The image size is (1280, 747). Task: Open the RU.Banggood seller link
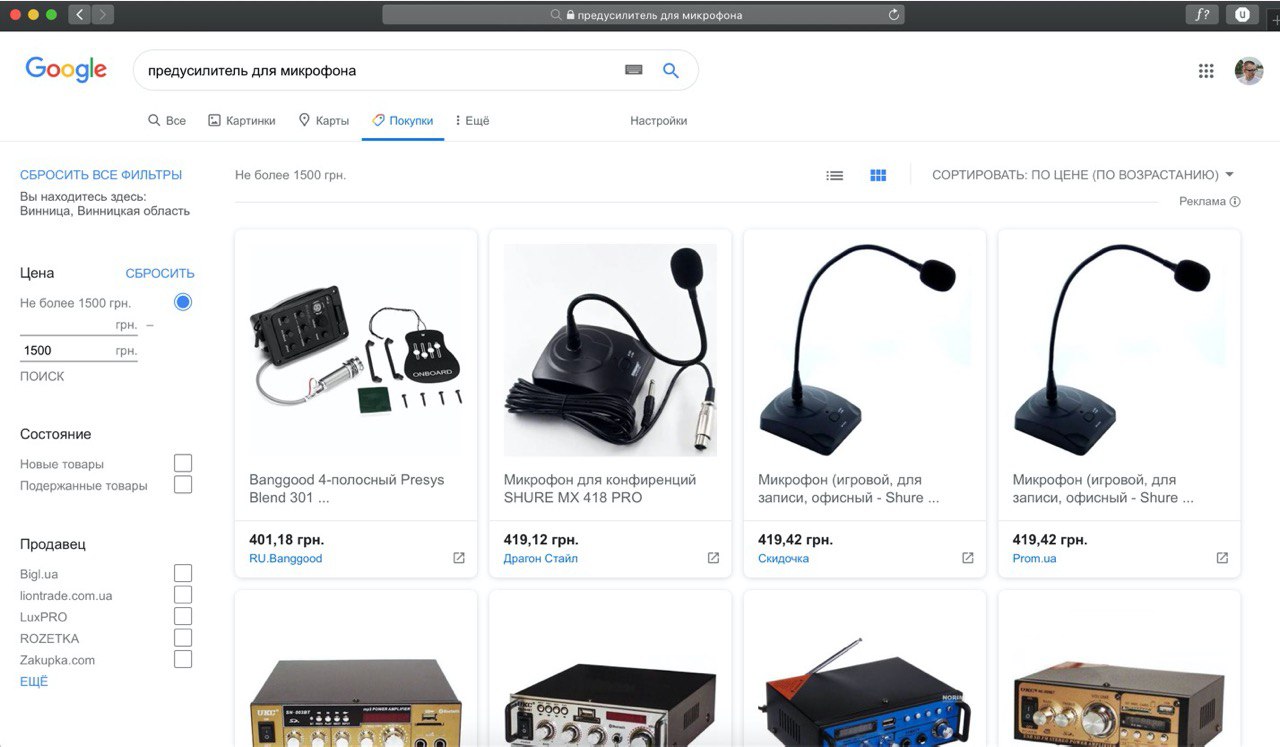point(286,559)
